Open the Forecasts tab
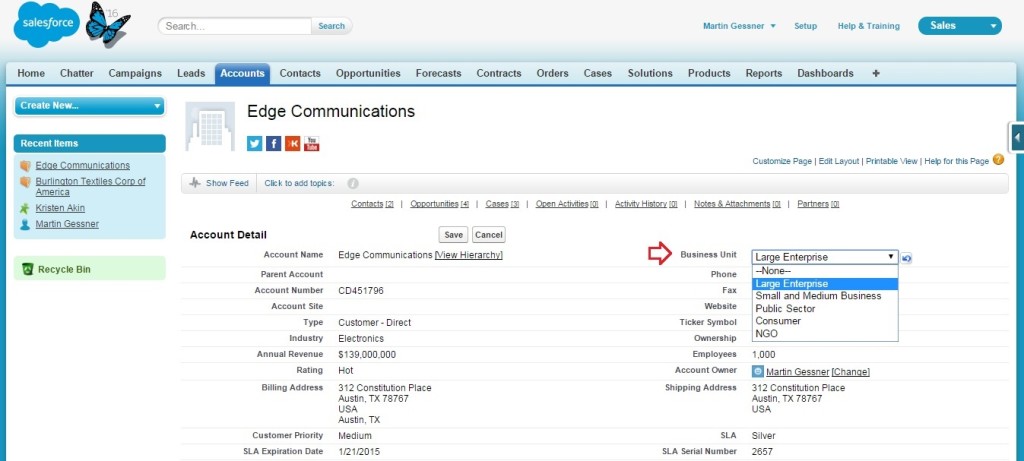Image resolution: width=1024 pixels, height=461 pixels. [x=438, y=73]
